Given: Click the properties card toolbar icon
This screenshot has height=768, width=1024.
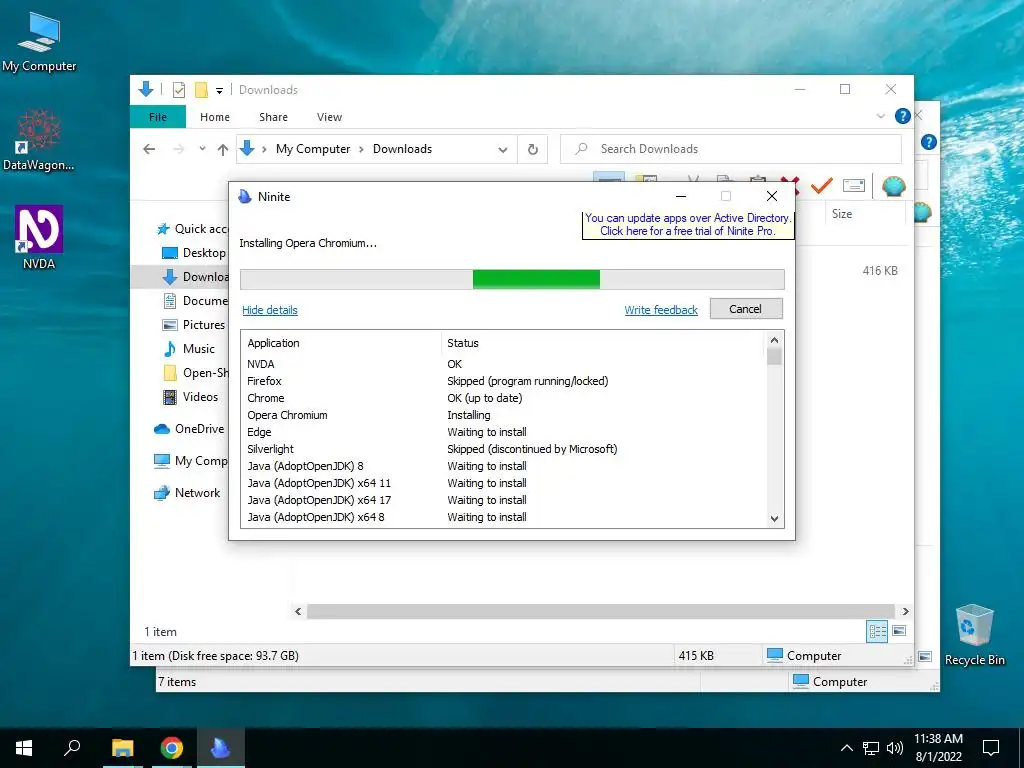Looking at the screenshot, I should click(854, 186).
